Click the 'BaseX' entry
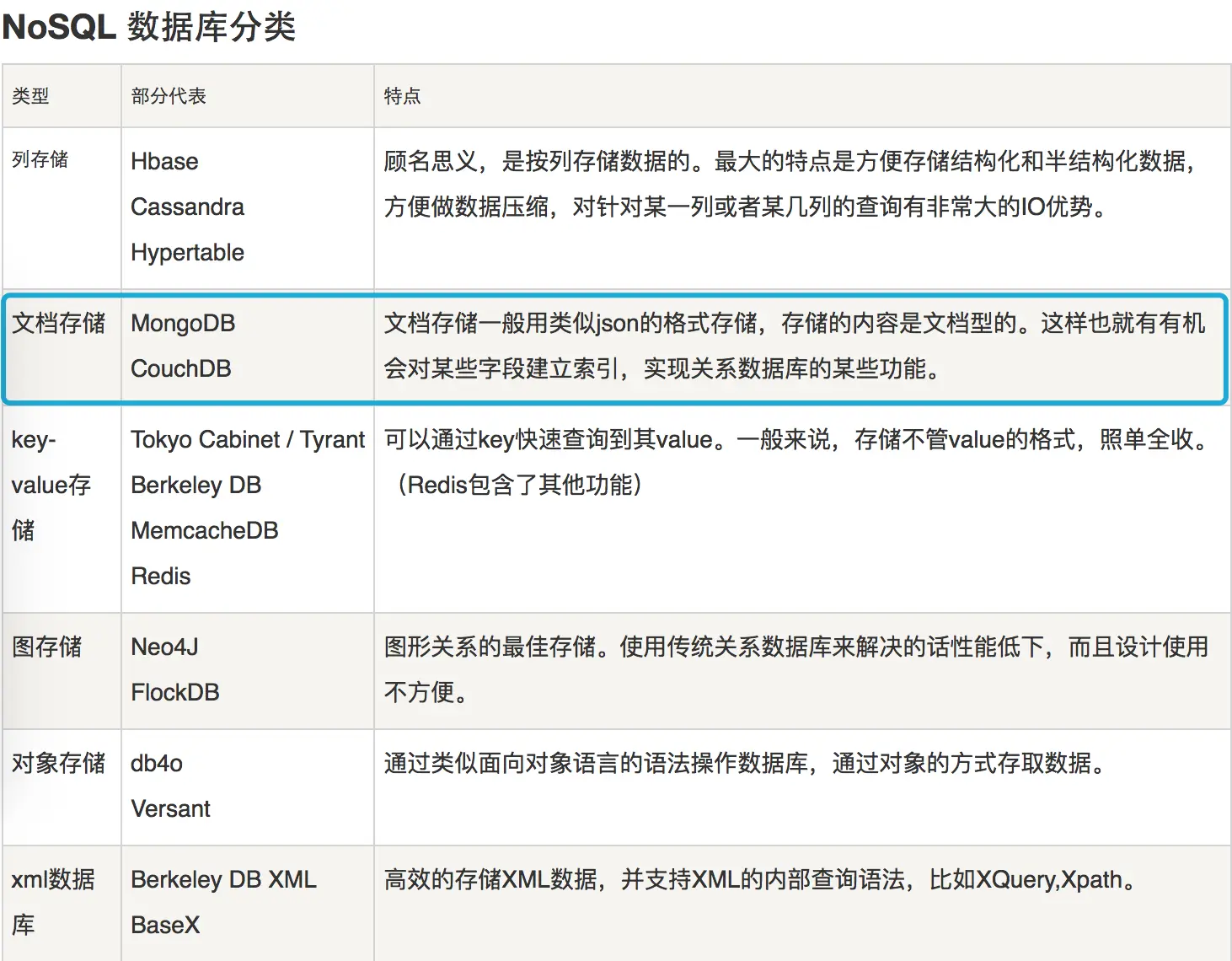Viewport: 1232px width, 961px height. 165,925
